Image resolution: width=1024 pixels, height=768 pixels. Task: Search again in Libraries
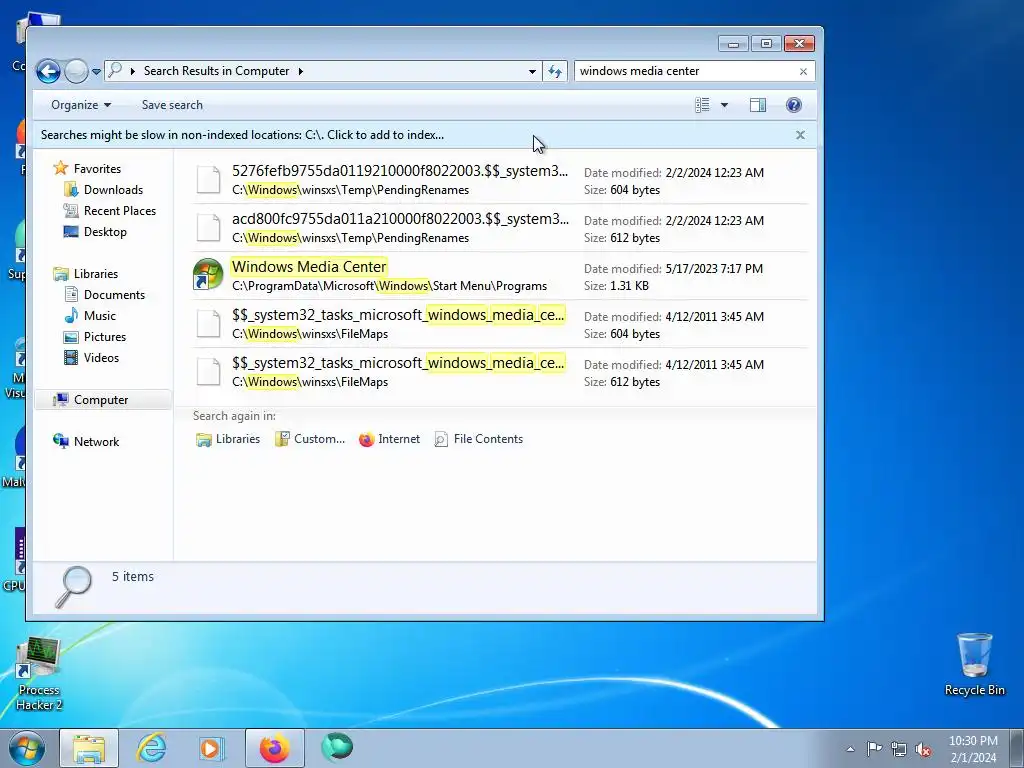(x=228, y=440)
